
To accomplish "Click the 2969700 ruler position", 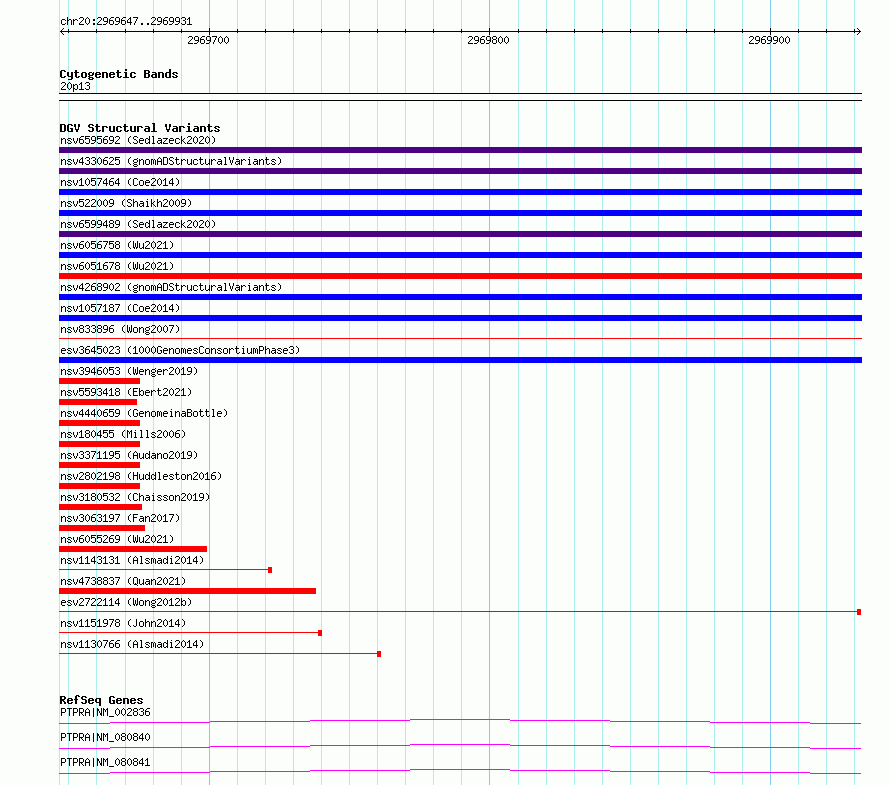I will pyautogui.click(x=208, y=40).
